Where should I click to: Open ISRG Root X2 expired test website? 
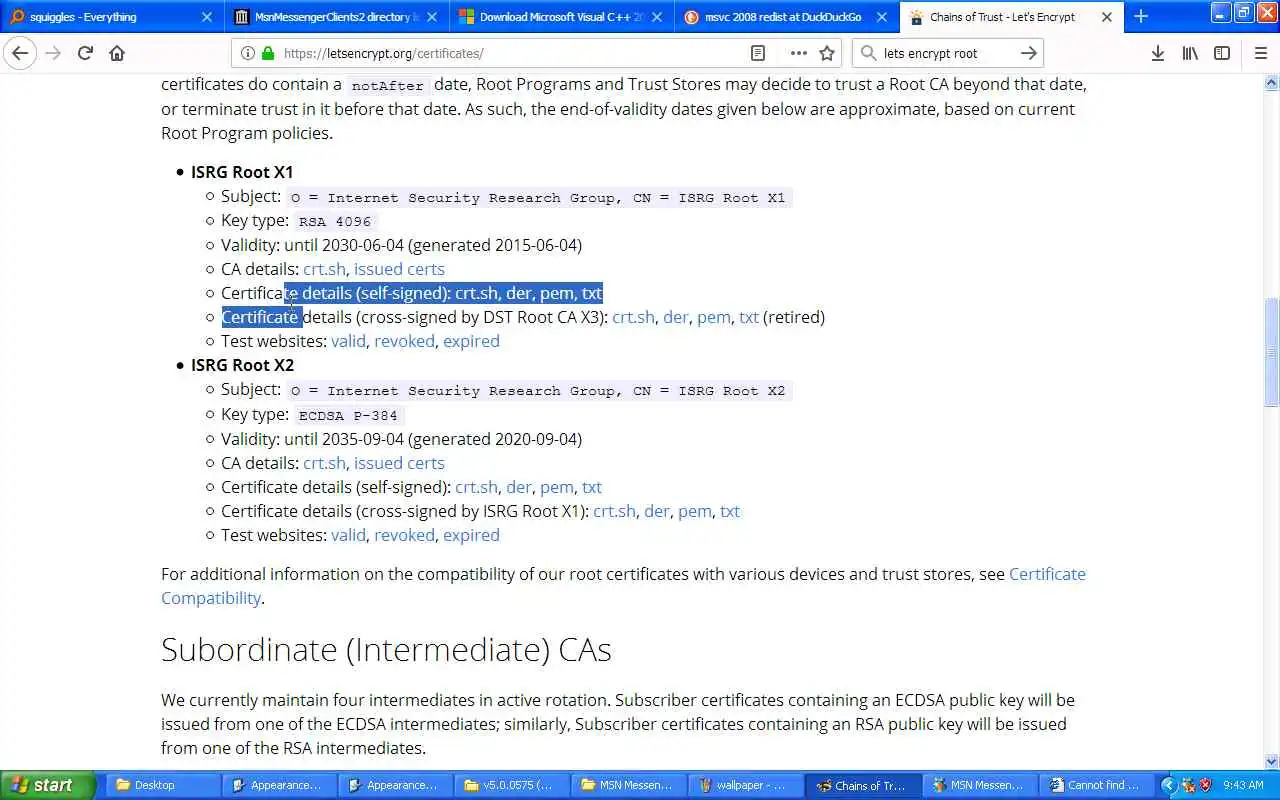click(x=471, y=535)
